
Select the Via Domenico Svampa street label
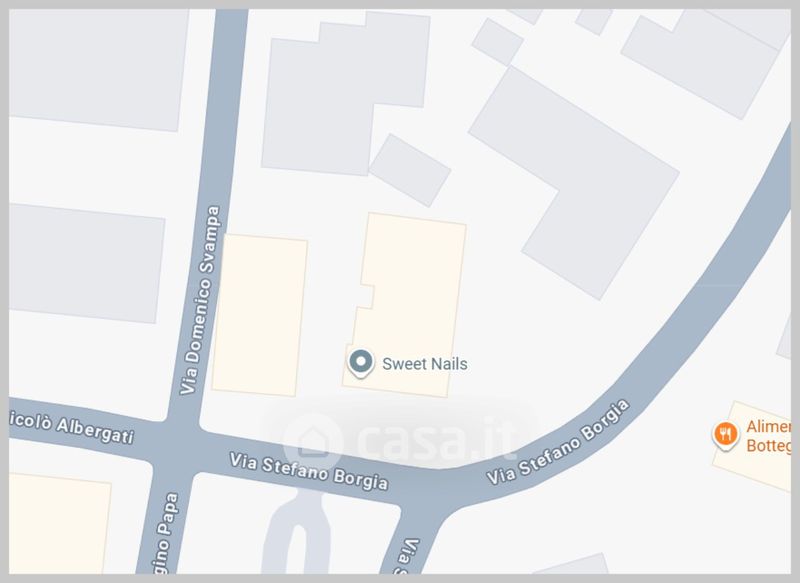pos(200,300)
